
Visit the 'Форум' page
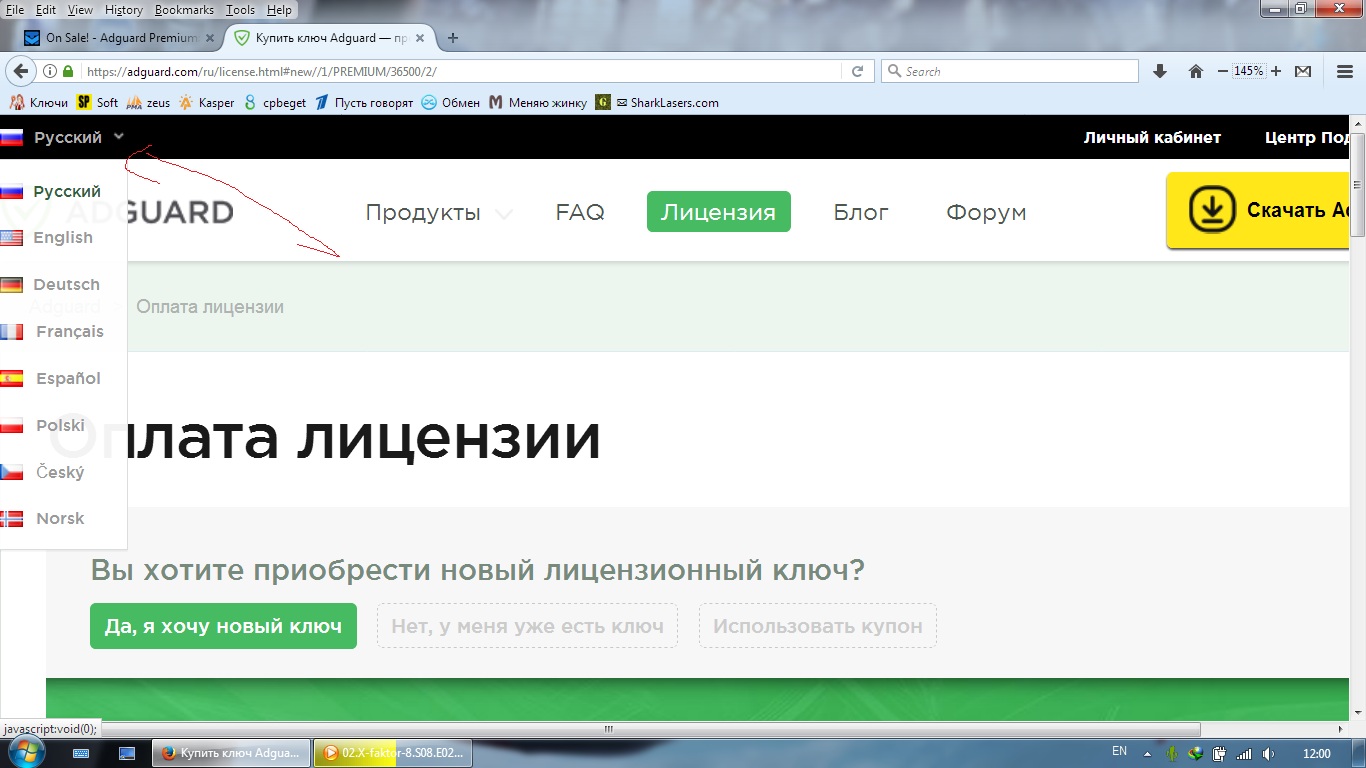click(986, 213)
